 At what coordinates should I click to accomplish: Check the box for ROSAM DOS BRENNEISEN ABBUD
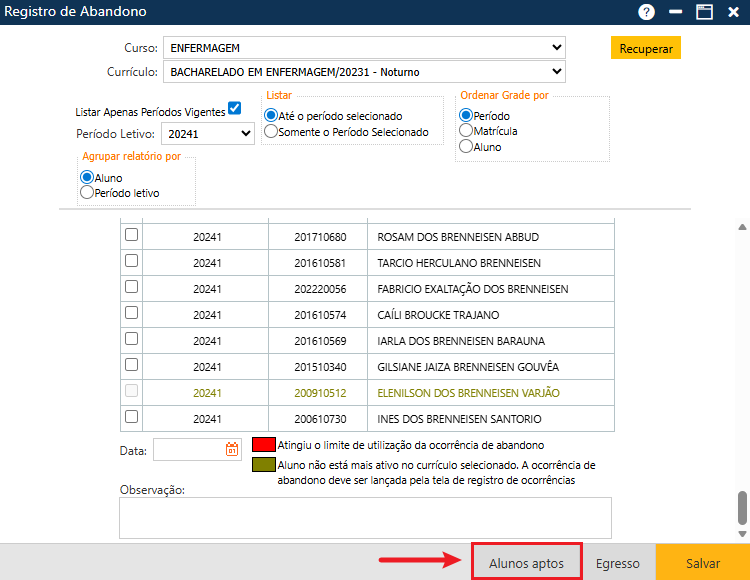coord(131,236)
